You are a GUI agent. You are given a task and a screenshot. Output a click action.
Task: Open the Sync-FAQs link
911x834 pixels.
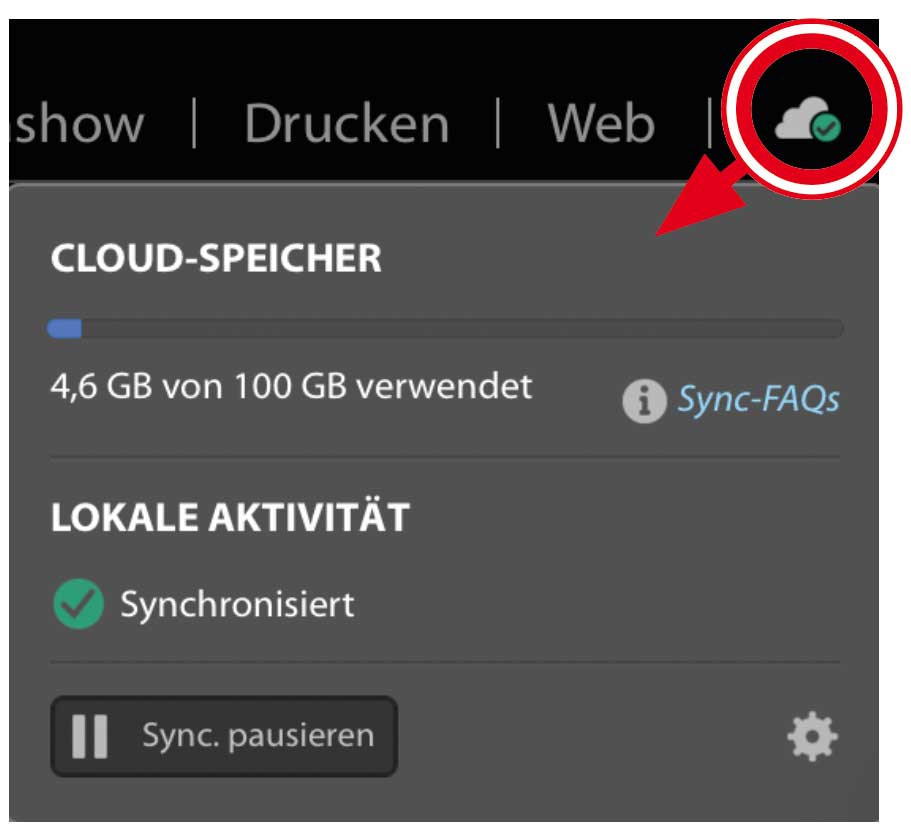[x=758, y=400]
